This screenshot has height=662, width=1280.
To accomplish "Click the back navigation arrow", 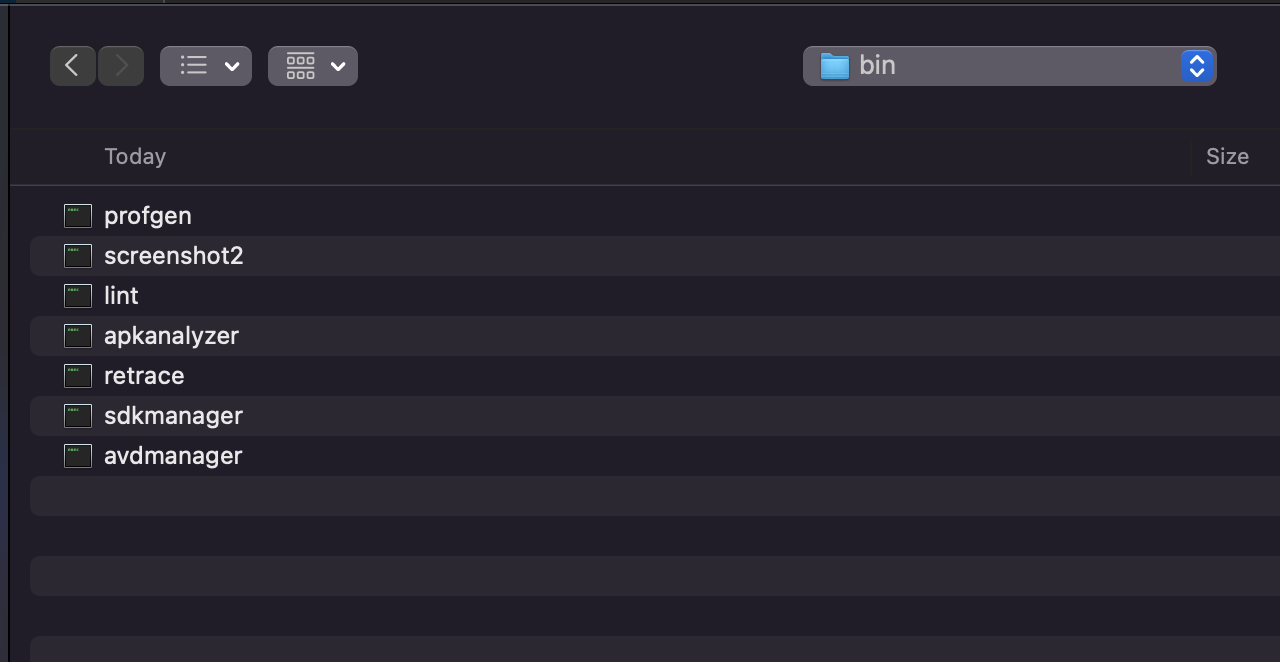I will [72, 66].
